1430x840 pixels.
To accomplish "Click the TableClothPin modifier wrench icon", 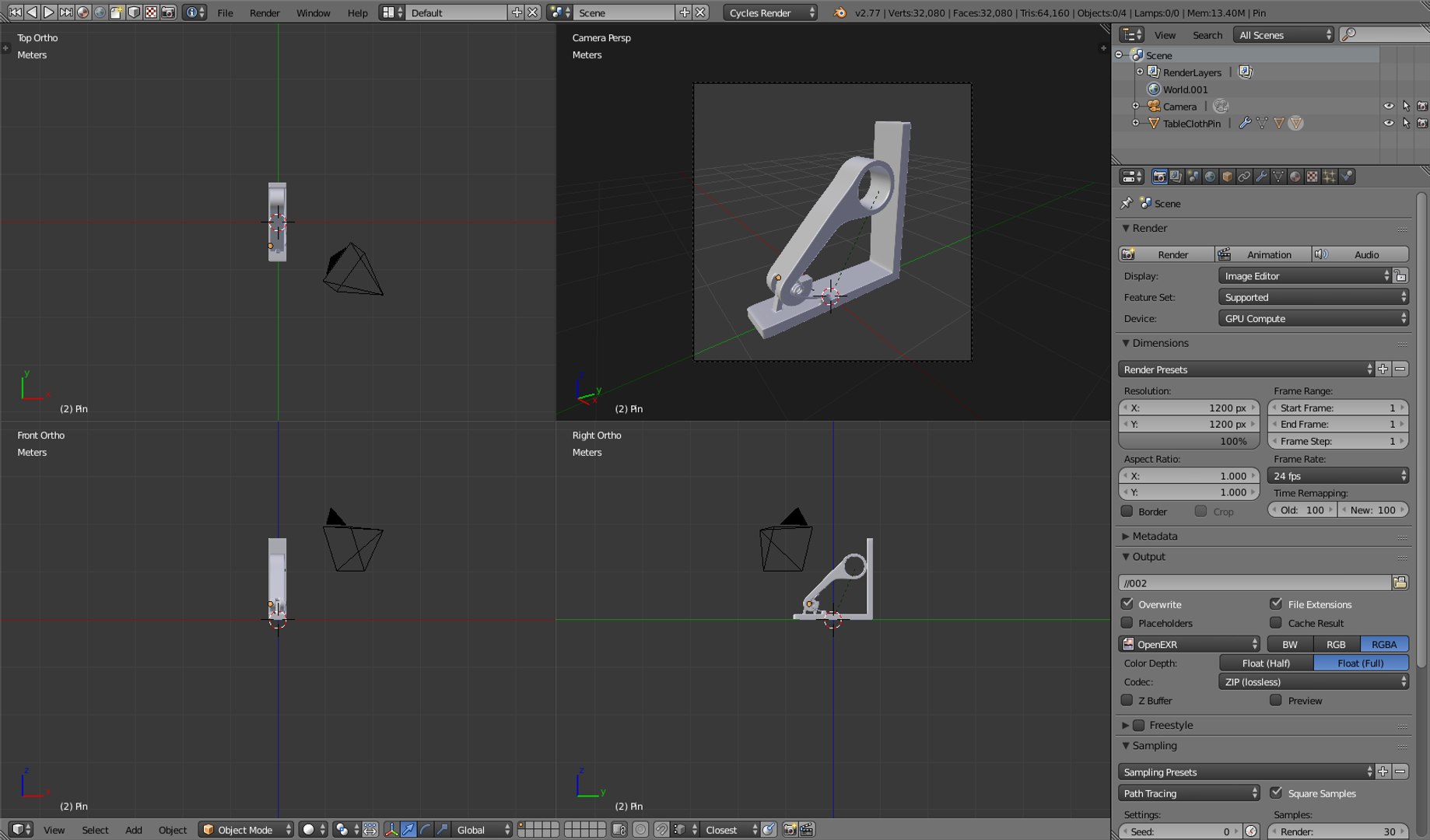I will coord(1245,123).
